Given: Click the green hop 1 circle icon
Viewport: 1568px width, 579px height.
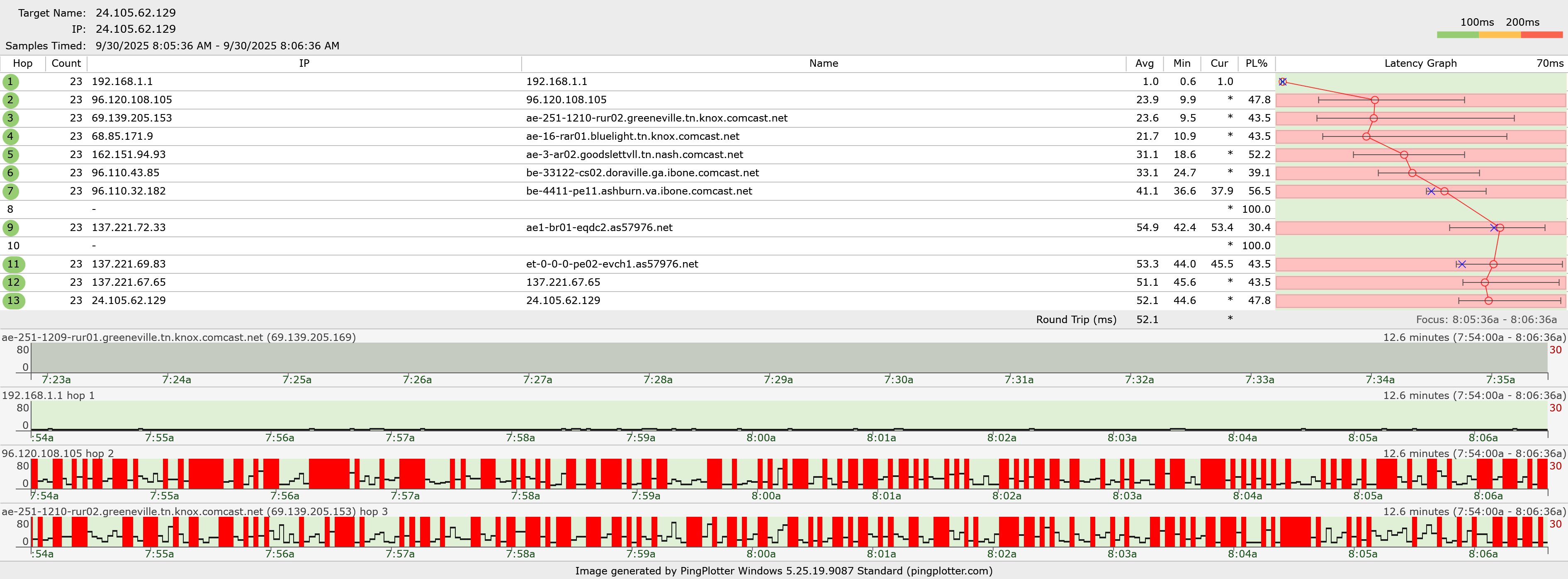Looking at the screenshot, I should pyautogui.click(x=10, y=82).
